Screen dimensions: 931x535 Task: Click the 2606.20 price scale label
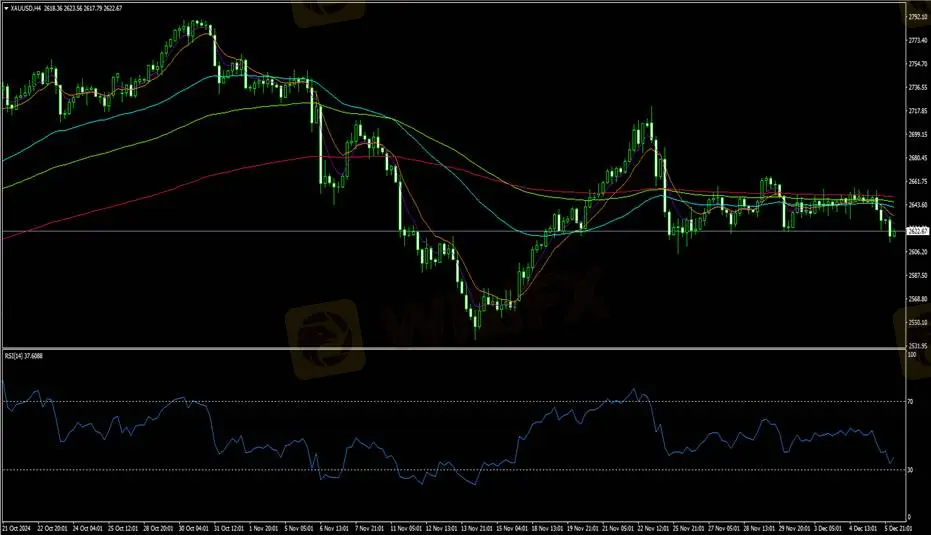click(918, 252)
